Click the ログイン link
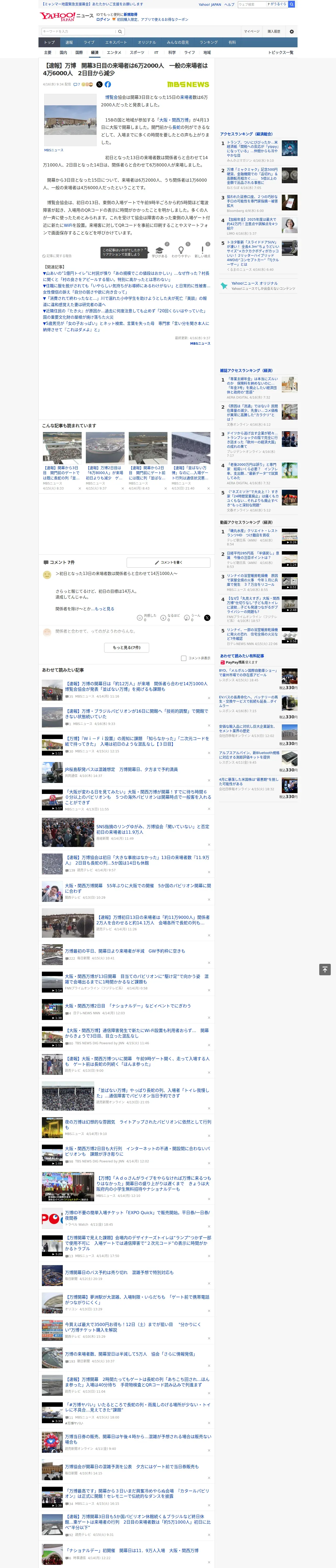The height and width of the screenshot is (1568, 336). (103, 20)
